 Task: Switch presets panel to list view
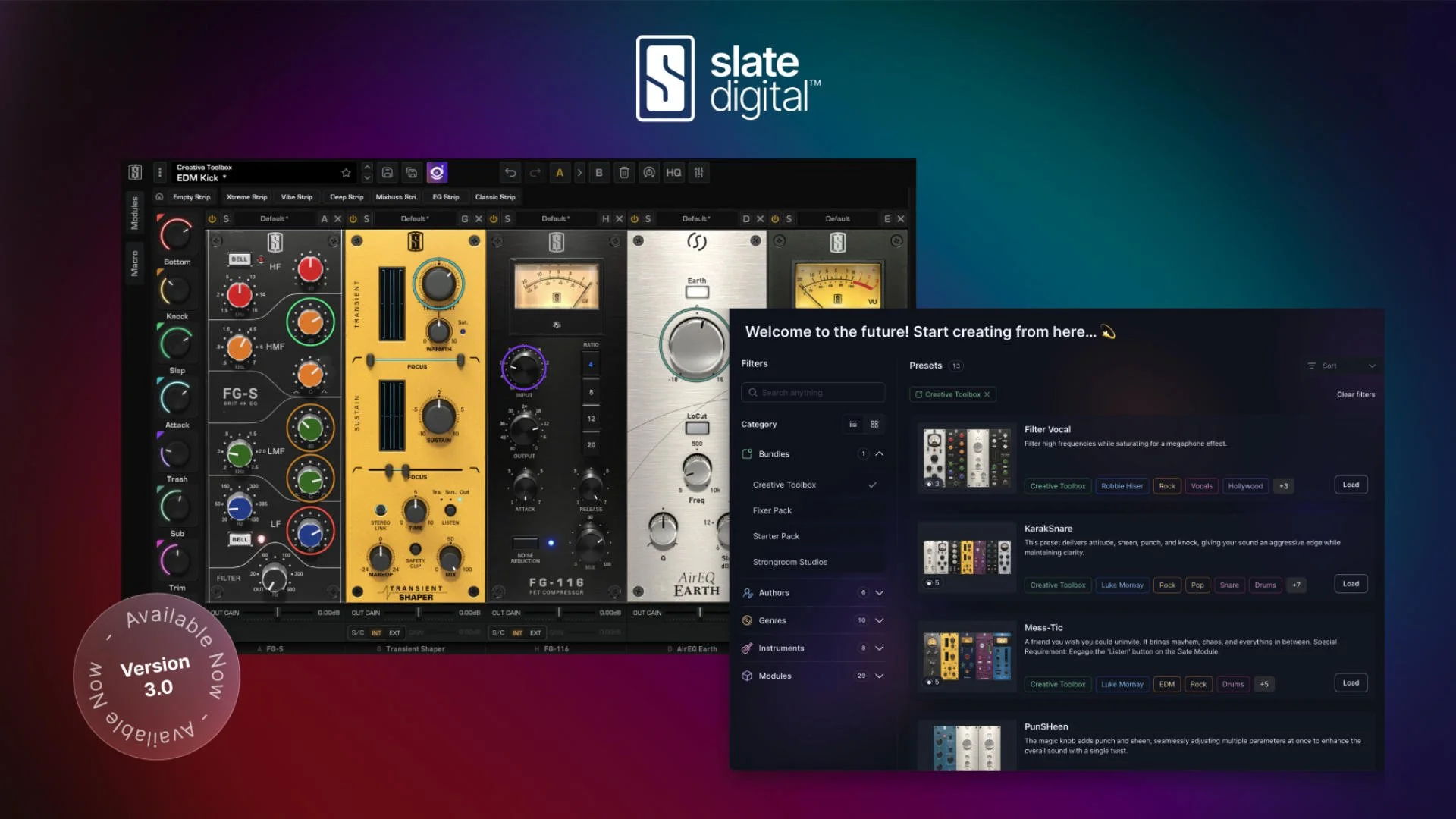pos(854,425)
